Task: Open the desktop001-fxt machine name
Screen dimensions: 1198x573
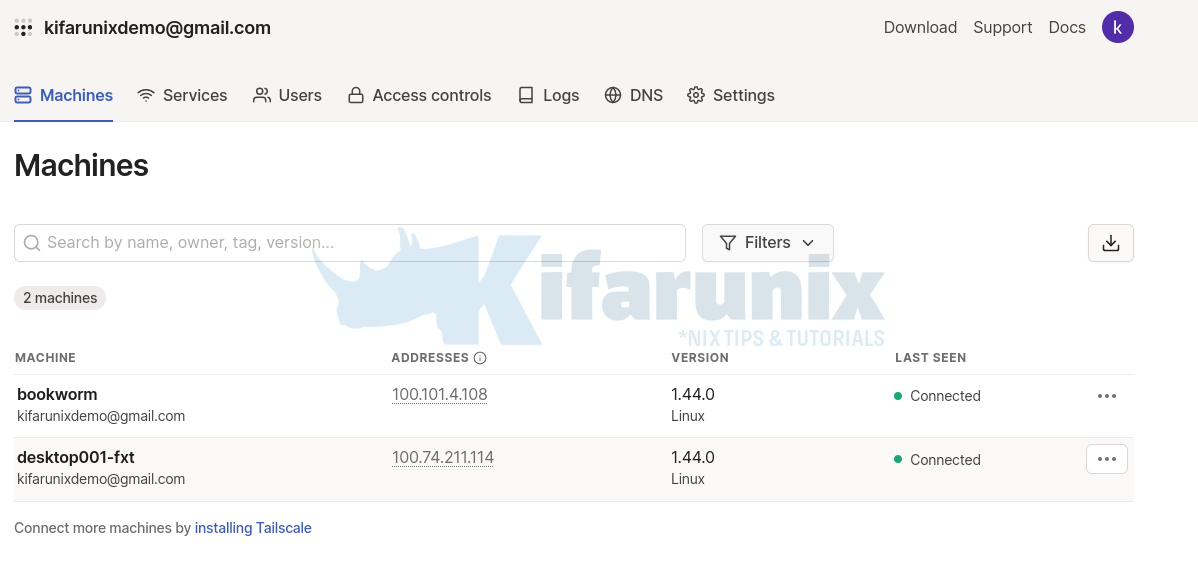Action: (76, 457)
